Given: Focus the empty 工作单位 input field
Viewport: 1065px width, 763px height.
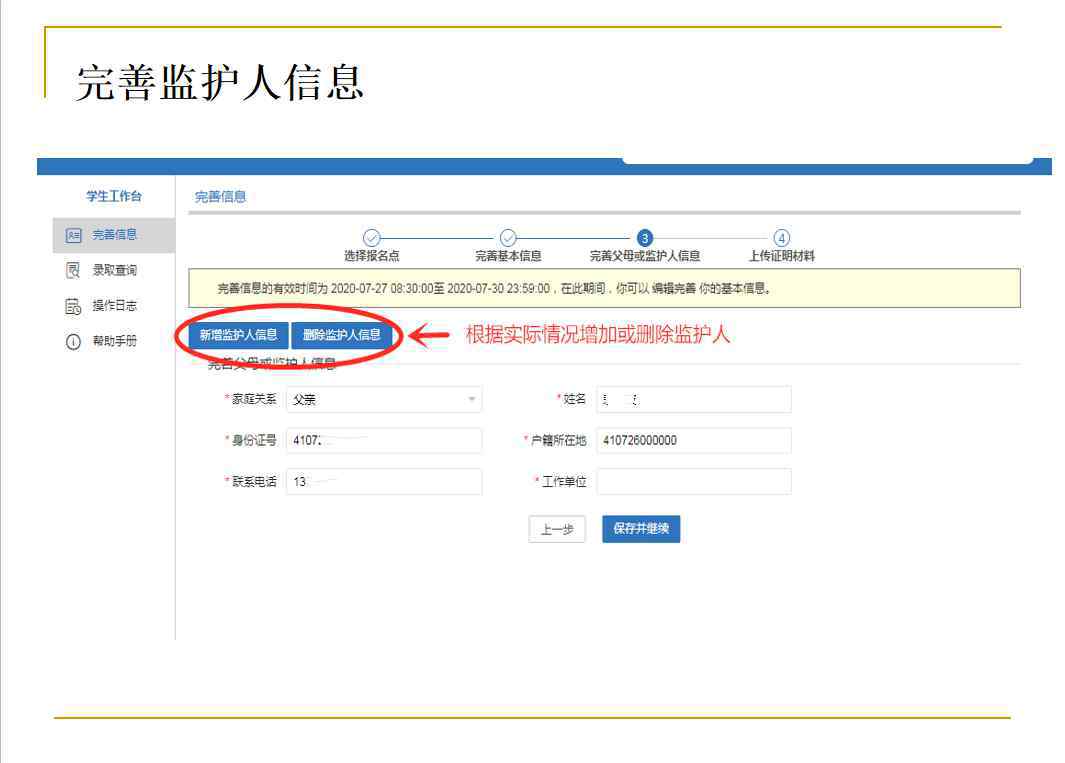Looking at the screenshot, I should coord(694,482).
